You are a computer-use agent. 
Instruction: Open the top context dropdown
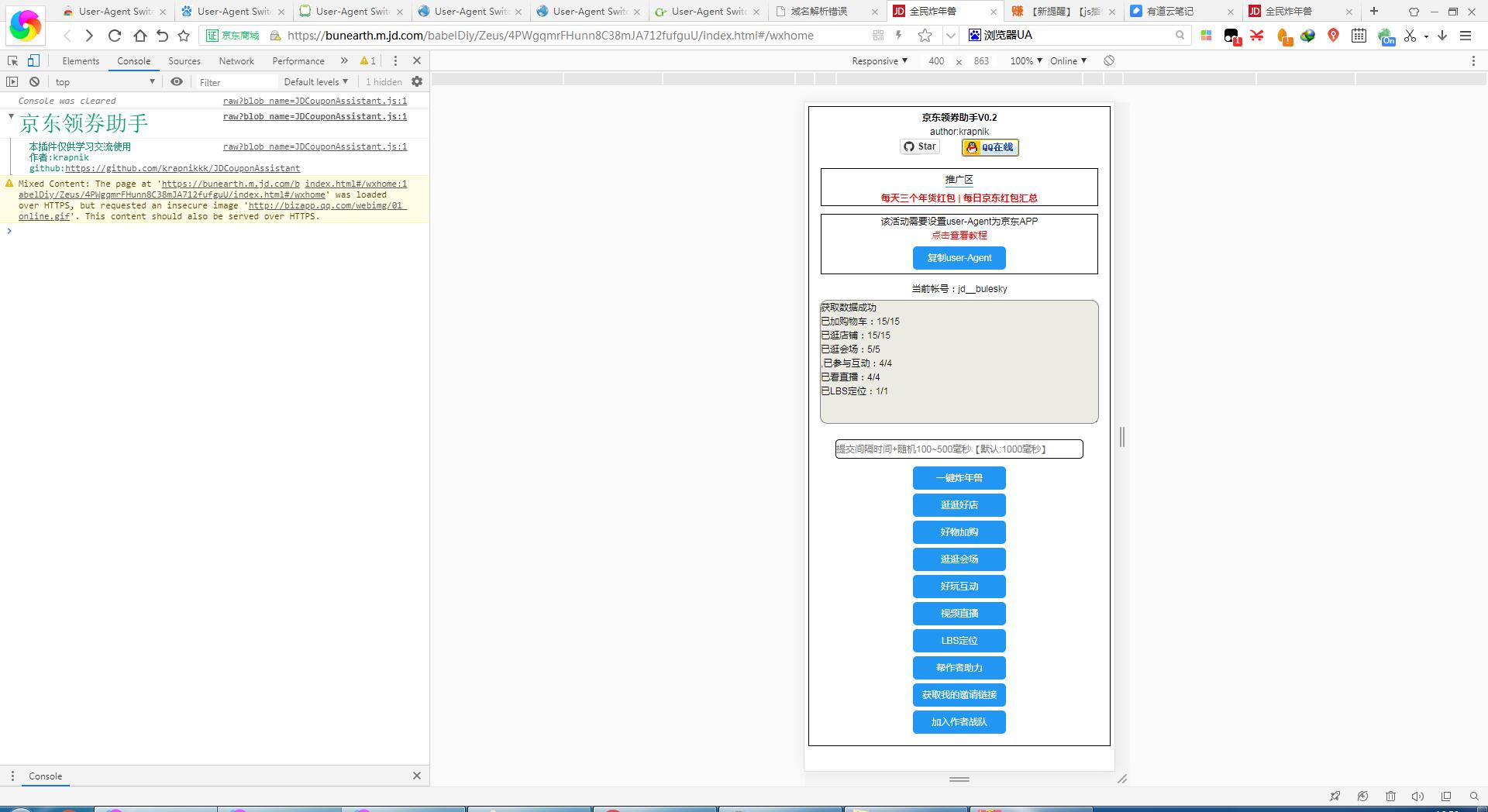[105, 81]
